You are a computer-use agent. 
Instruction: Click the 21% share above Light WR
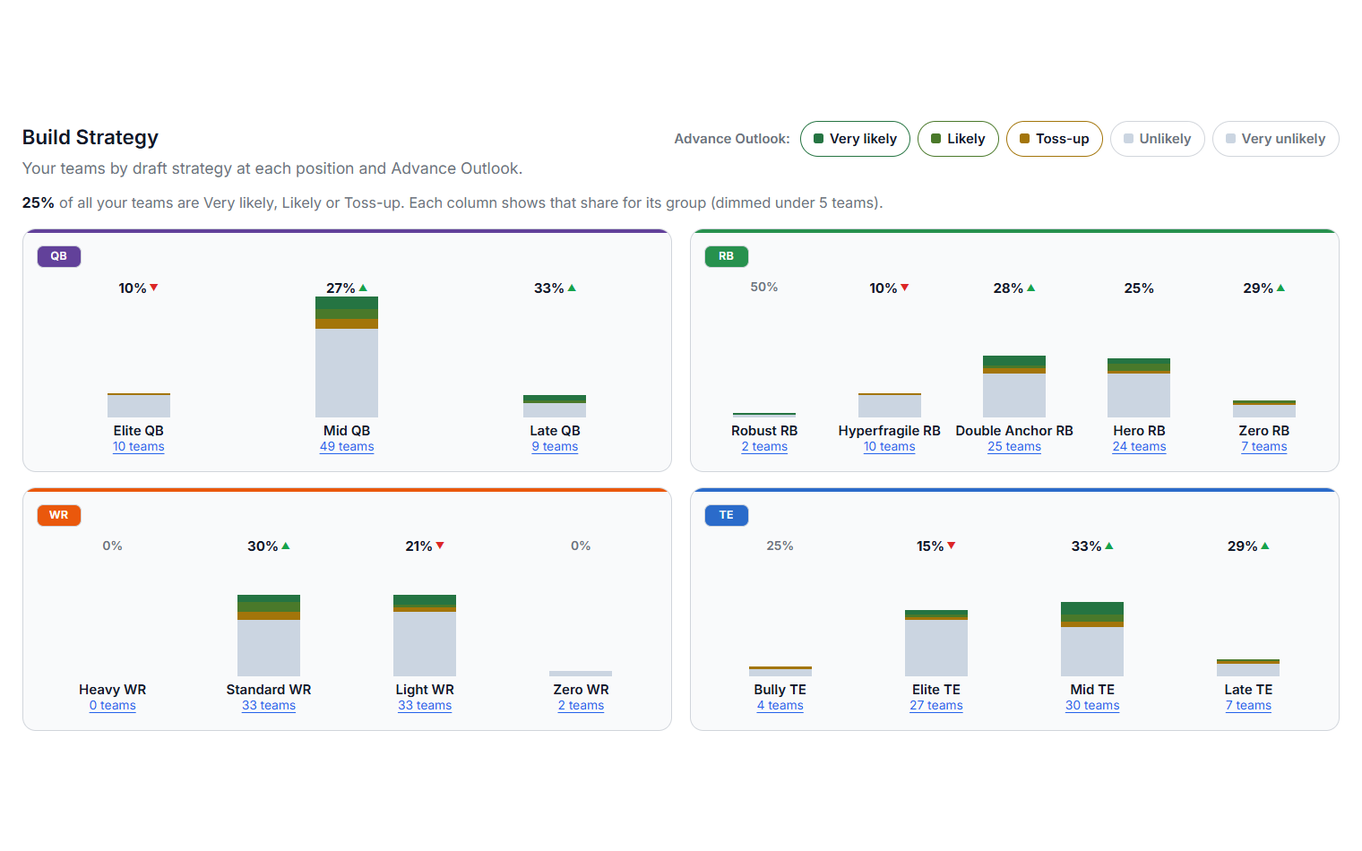click(x=425, y=546)
